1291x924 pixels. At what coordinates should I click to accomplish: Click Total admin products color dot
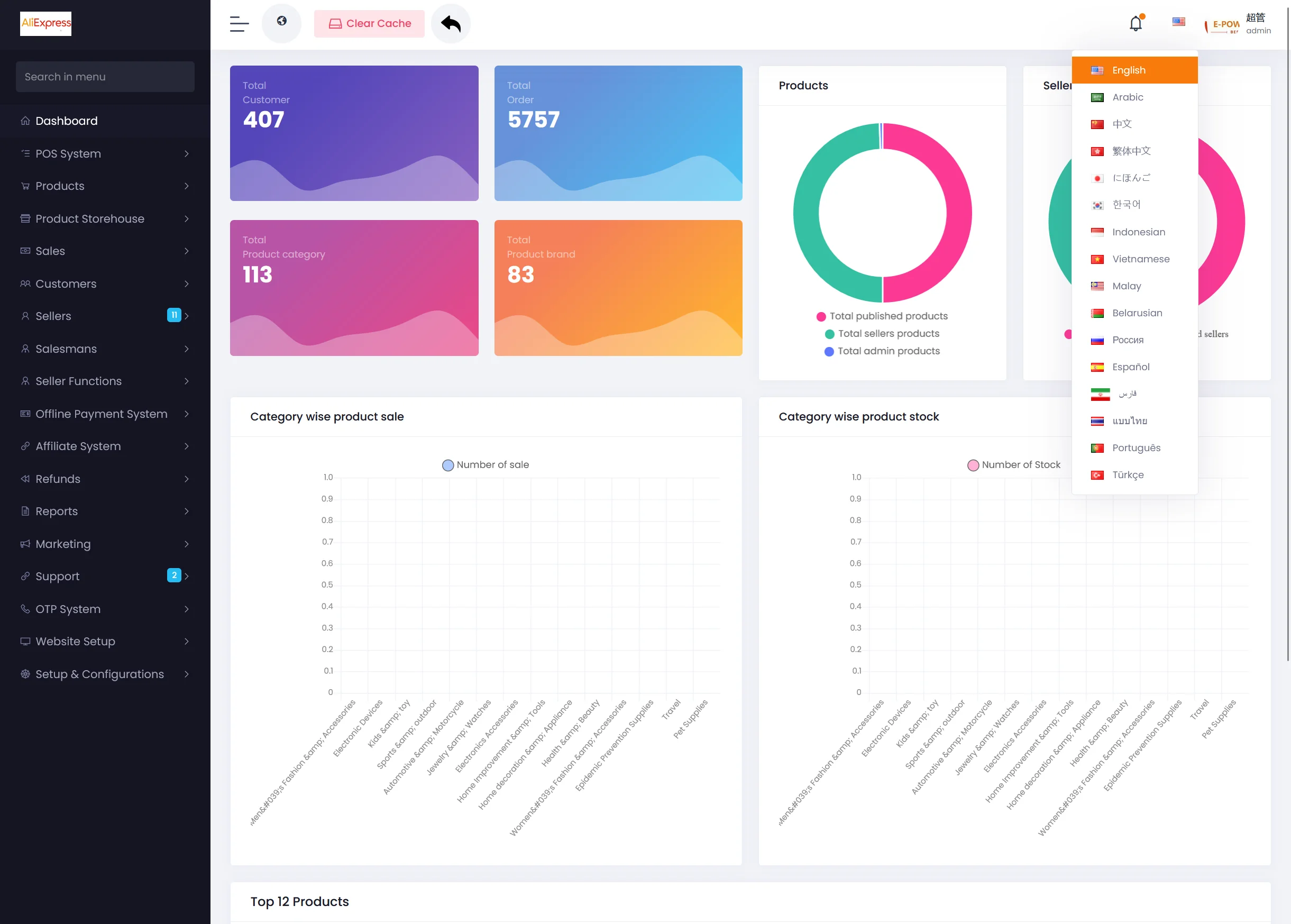click(x=829, y=352)
